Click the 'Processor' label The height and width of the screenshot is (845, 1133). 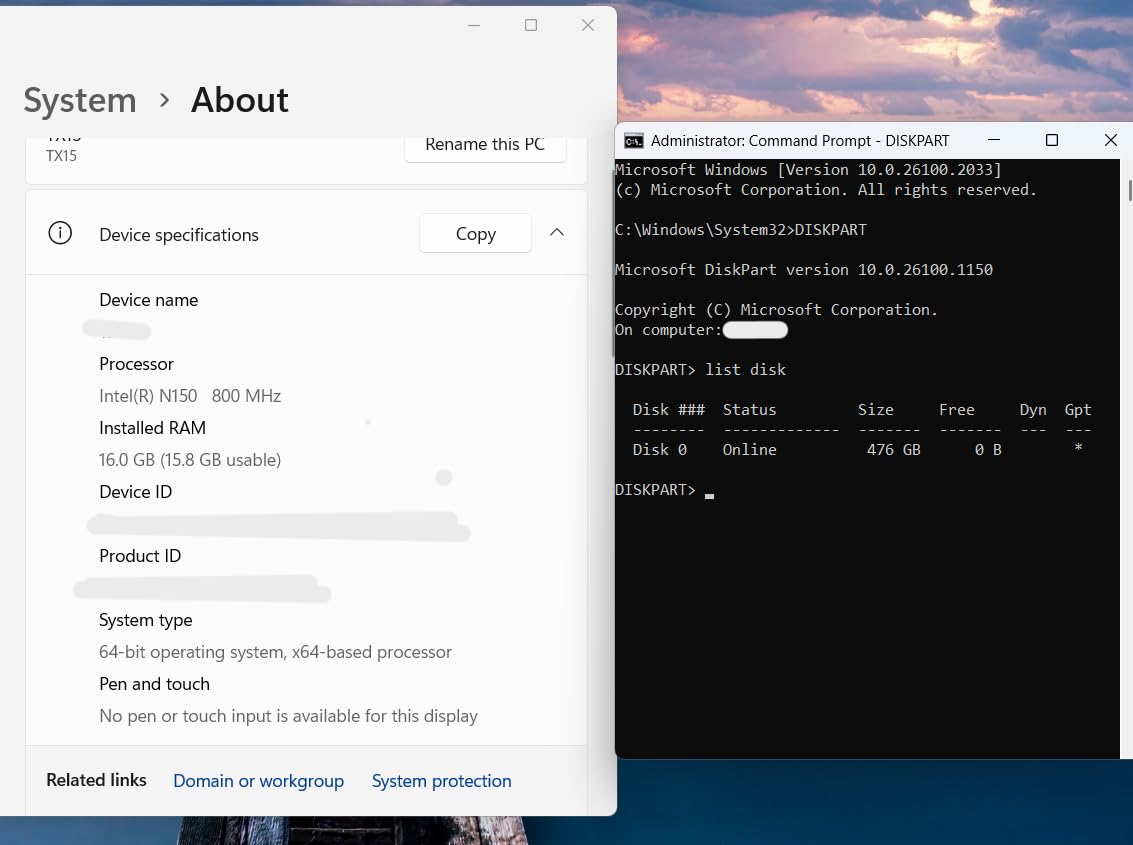click(137, 364)
